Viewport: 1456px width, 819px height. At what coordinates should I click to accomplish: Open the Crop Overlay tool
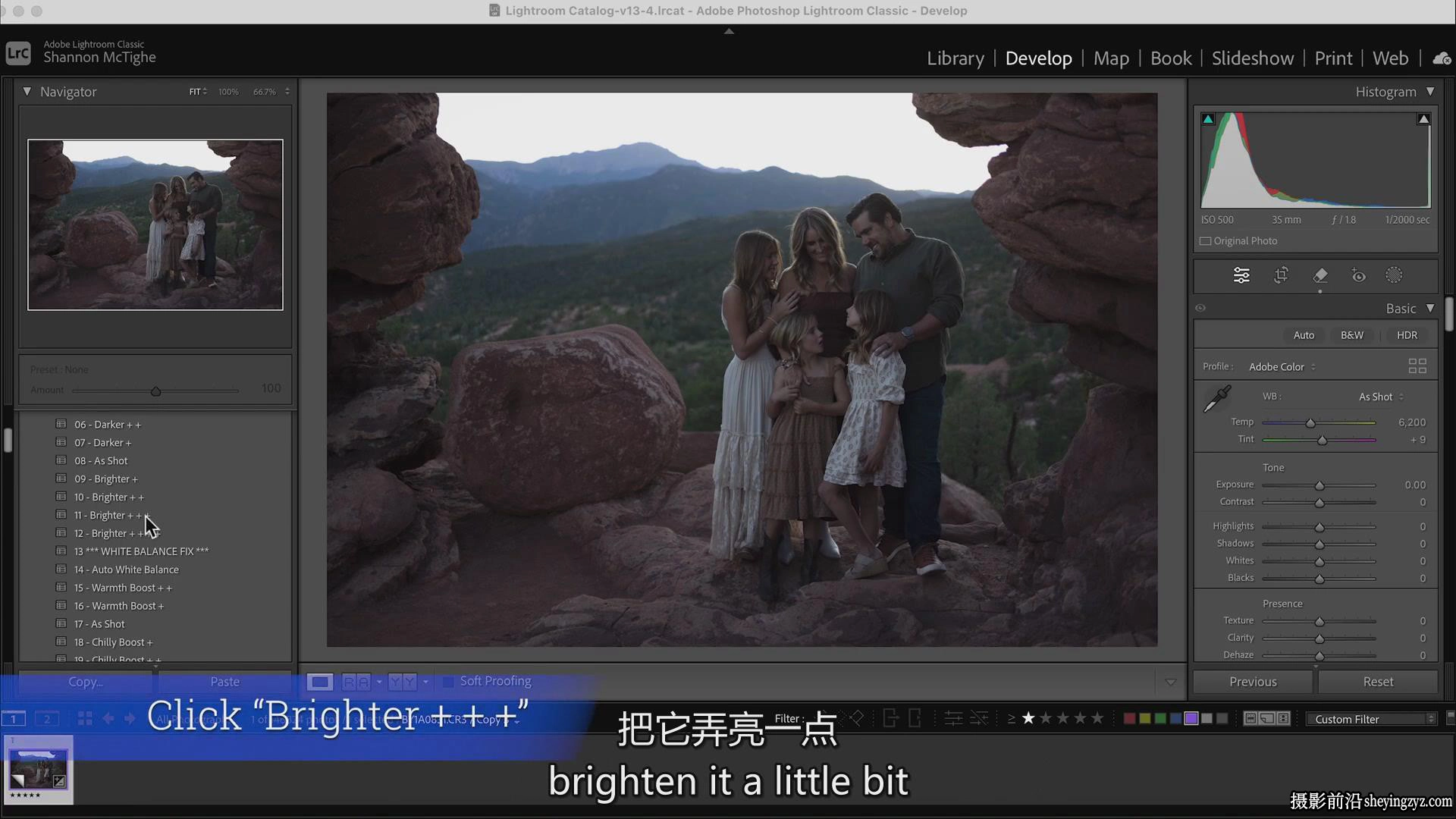coord(1281,275)
